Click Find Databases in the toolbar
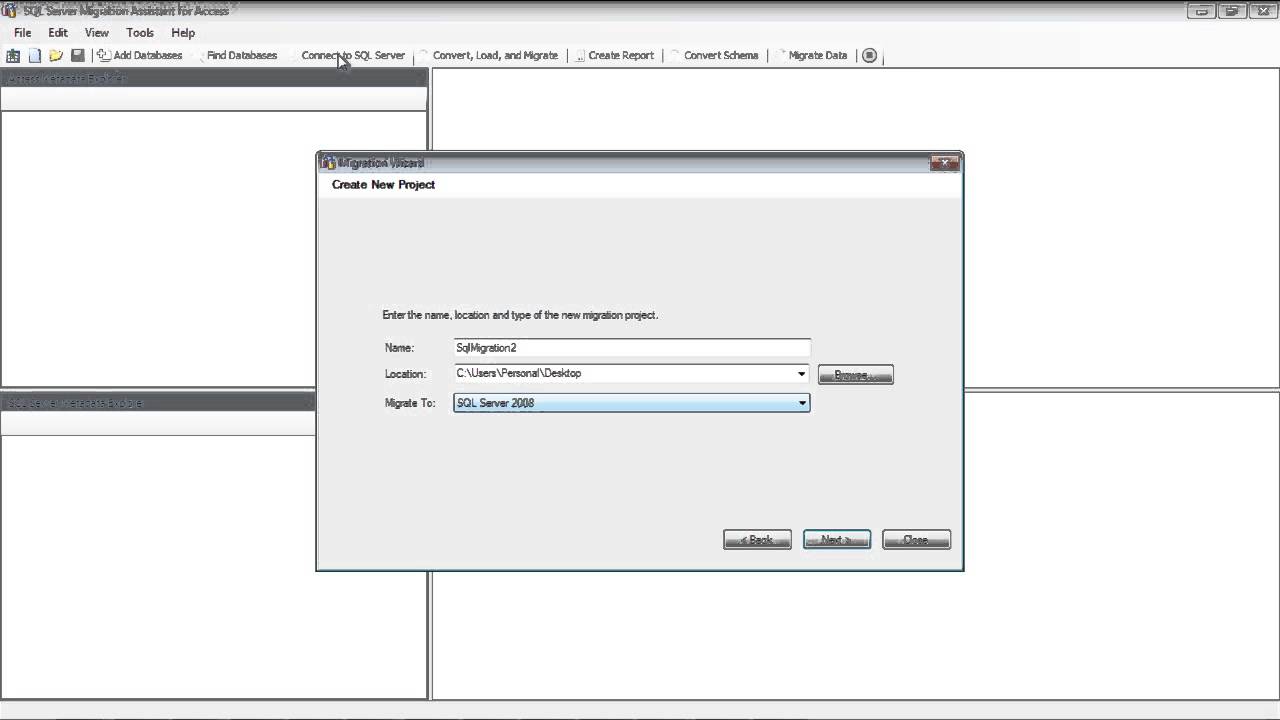Image resolution: width=1280 pixels, height=720 pixels. [x=240, y=56]
